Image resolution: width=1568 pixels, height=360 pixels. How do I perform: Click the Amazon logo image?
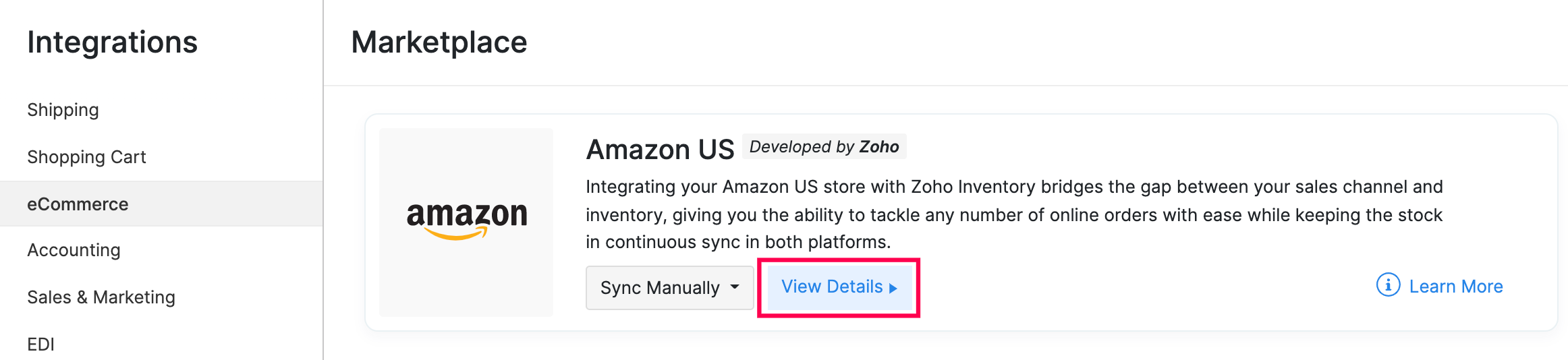tap(466, 222)
